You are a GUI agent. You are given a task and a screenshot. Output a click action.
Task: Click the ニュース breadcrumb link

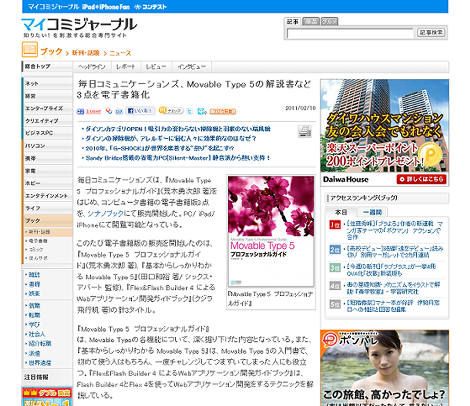click(x=120, y=53)
